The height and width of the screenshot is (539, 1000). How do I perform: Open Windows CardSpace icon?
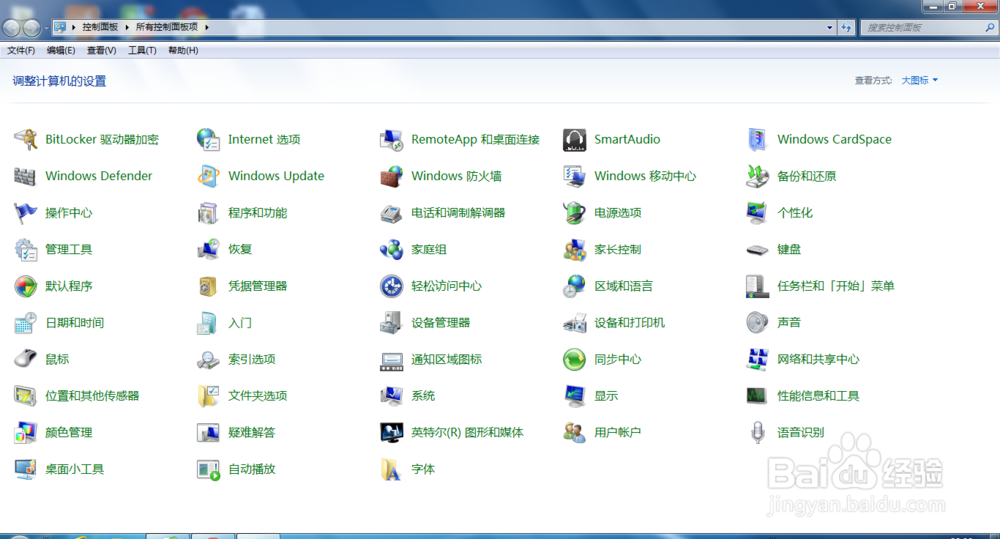tap(757, 139)
